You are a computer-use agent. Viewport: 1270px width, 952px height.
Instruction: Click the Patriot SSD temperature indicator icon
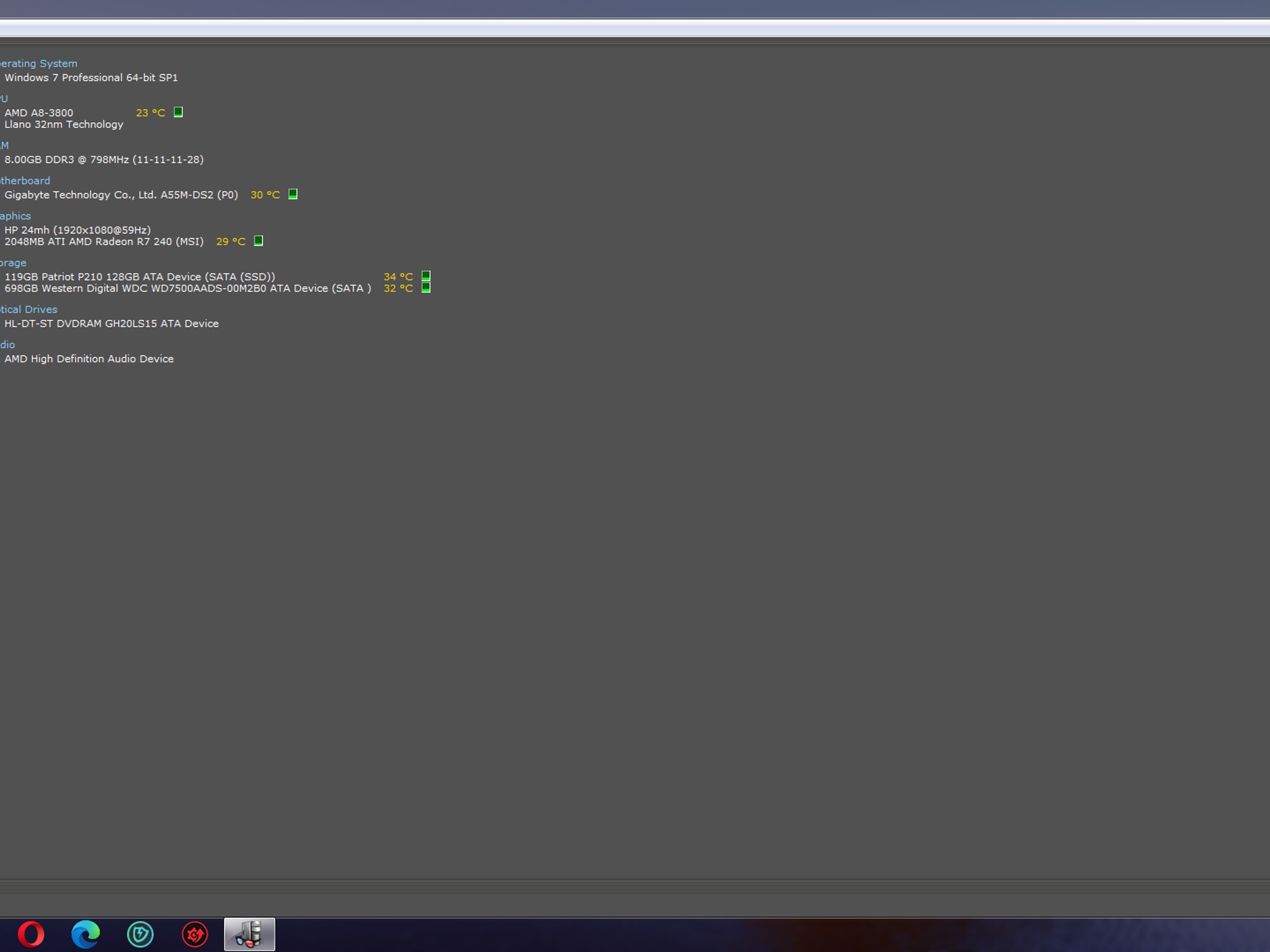tap(426, 276)
